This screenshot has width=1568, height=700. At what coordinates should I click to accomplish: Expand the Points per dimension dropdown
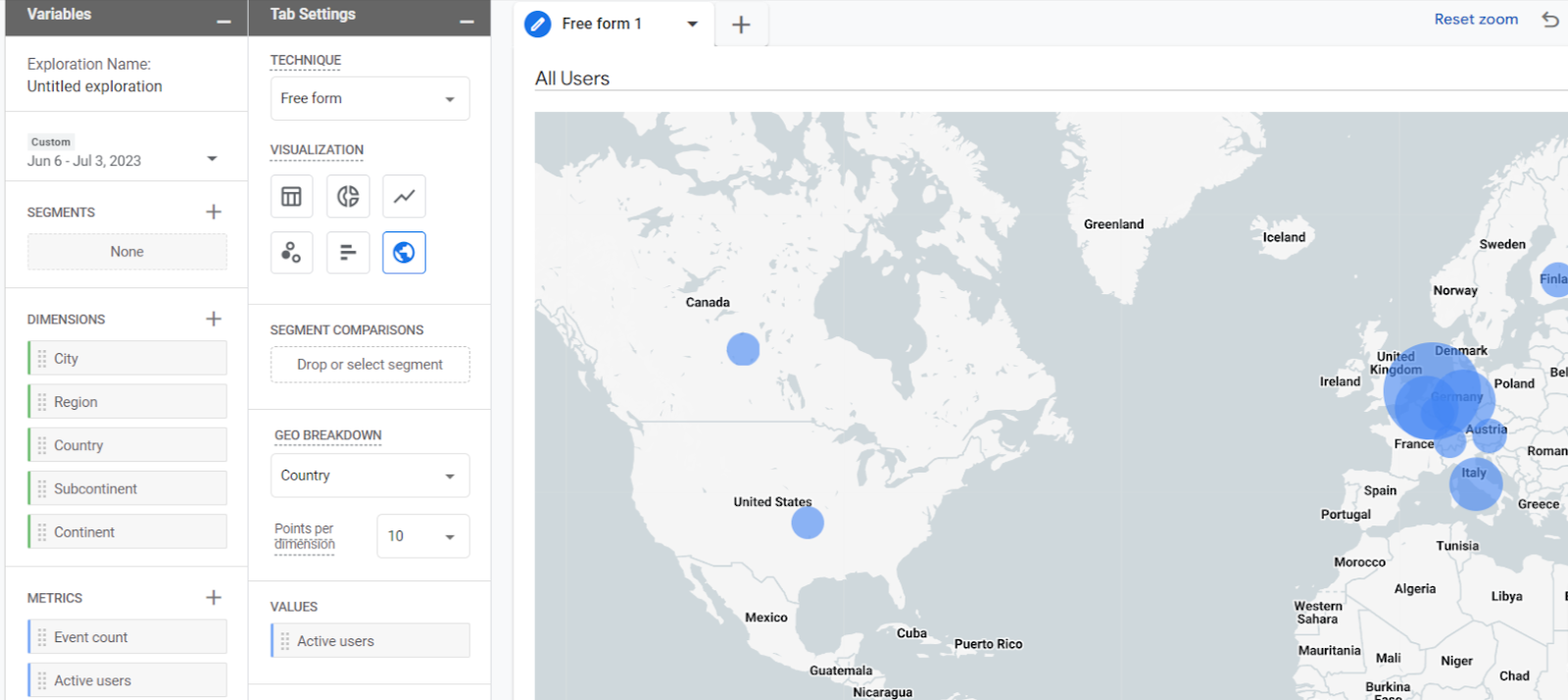422,536
